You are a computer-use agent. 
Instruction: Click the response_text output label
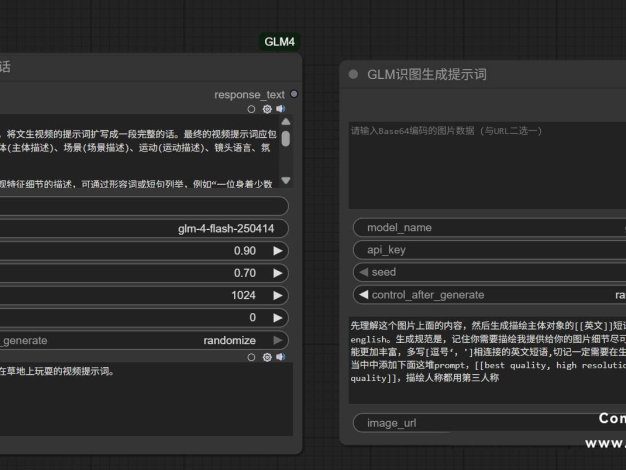250,95
